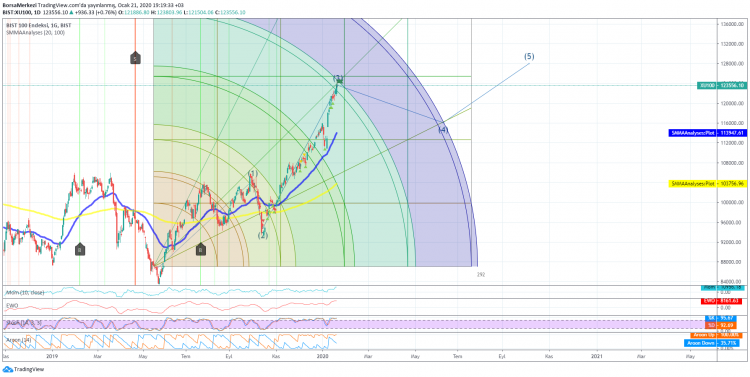This screenshot has width=750, height=377.
Task: Select the open value O:121886.80
Action: click(135, 12)
